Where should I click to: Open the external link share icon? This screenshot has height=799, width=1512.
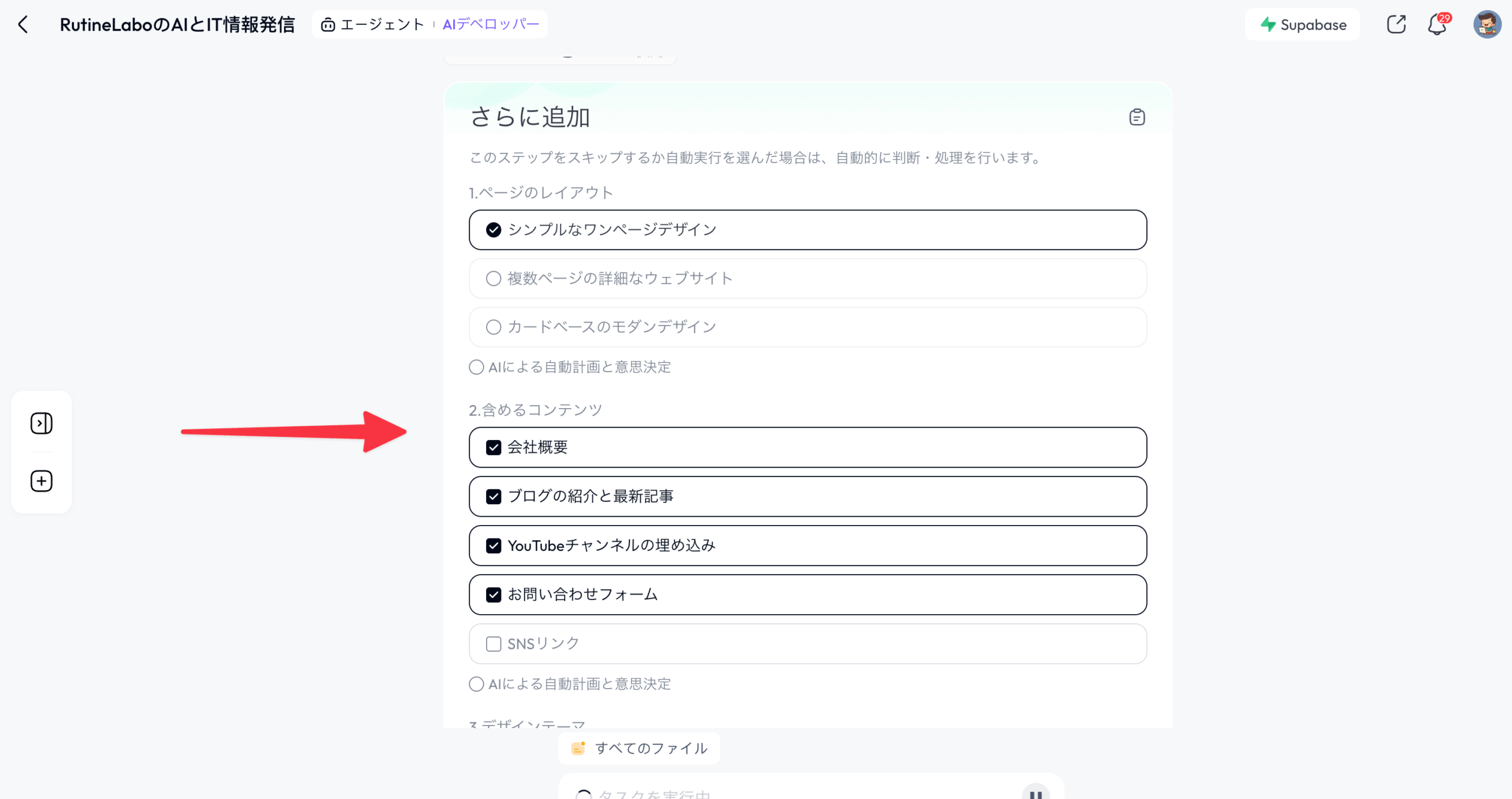coord(1396,24)
